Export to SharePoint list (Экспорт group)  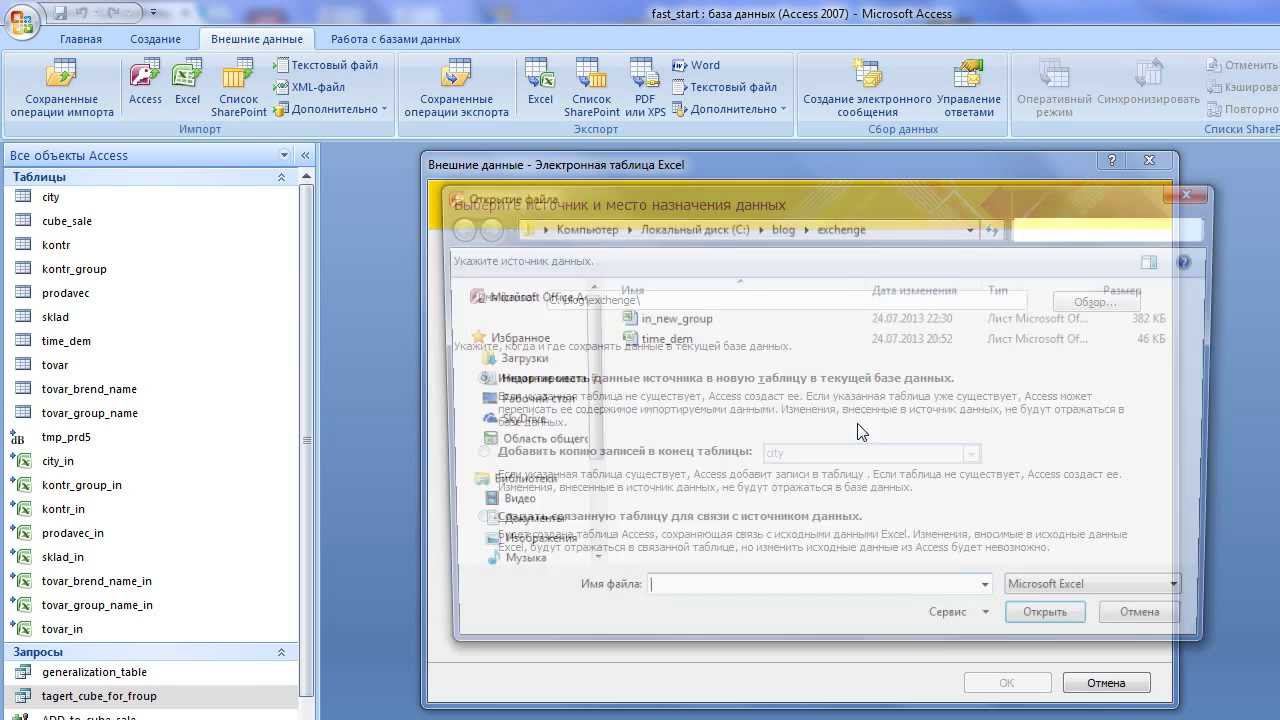pyautogui.click(x=592, y=89)
